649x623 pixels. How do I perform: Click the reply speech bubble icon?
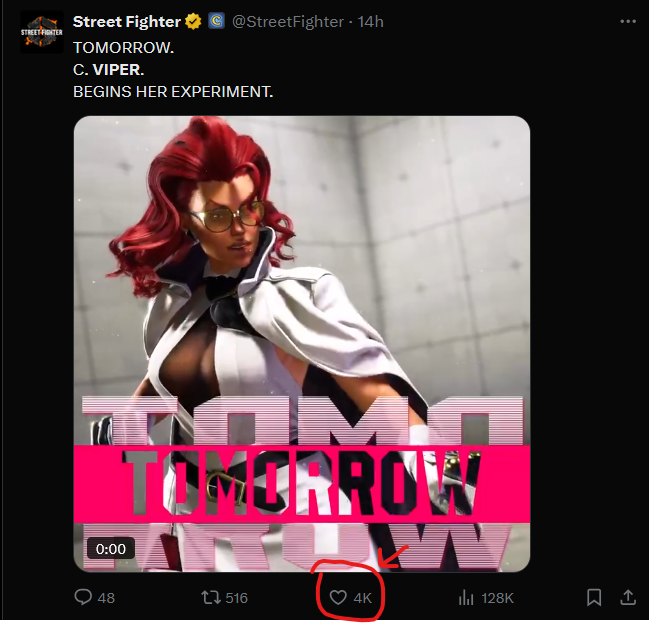pos(83,597)
